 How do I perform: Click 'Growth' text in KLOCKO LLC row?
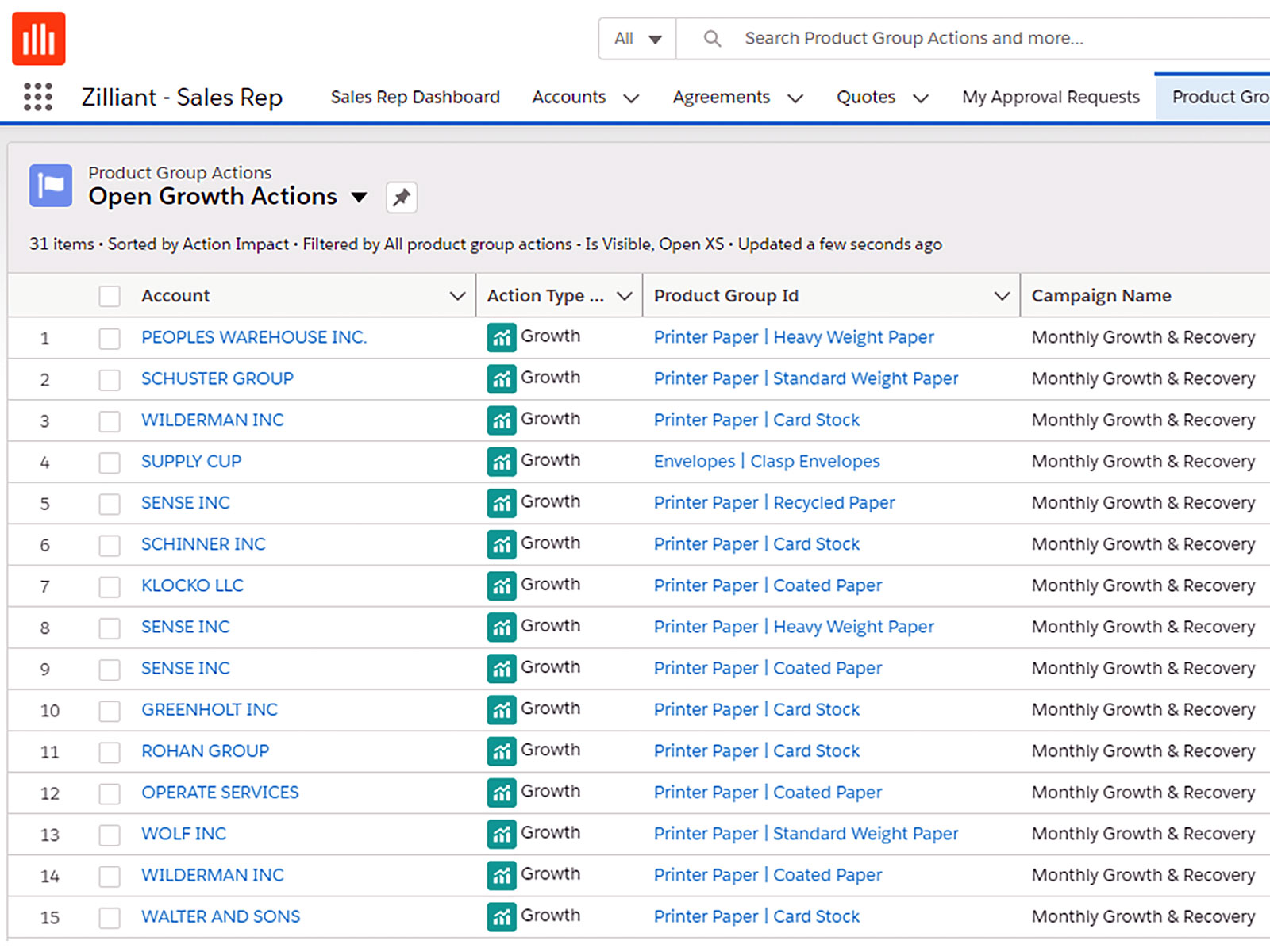(x=550, y=585)
